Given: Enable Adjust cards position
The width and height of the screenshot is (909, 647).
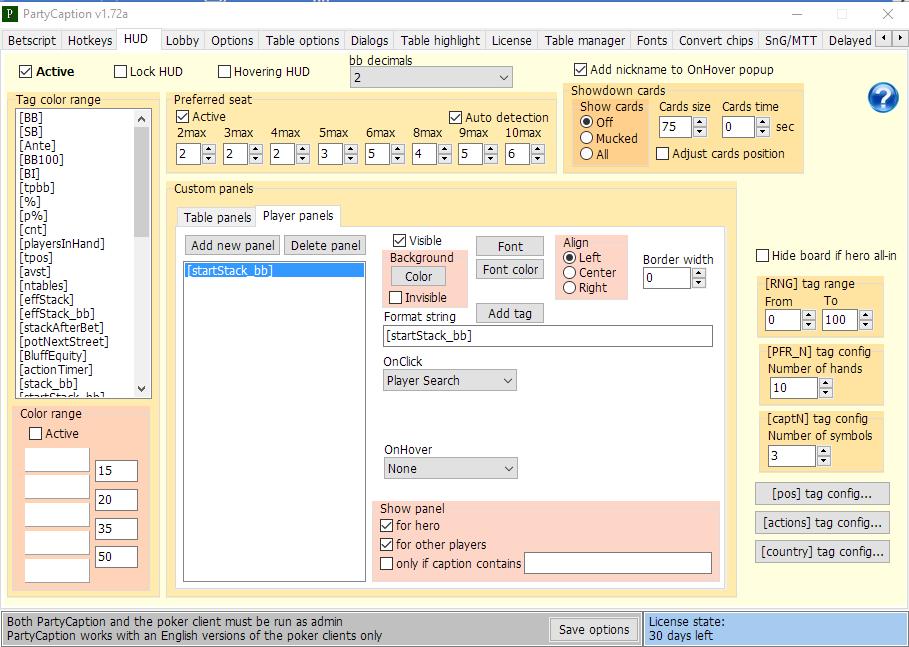Looking at the screenshot, I should pyautogui.click(x=662, y=154).
